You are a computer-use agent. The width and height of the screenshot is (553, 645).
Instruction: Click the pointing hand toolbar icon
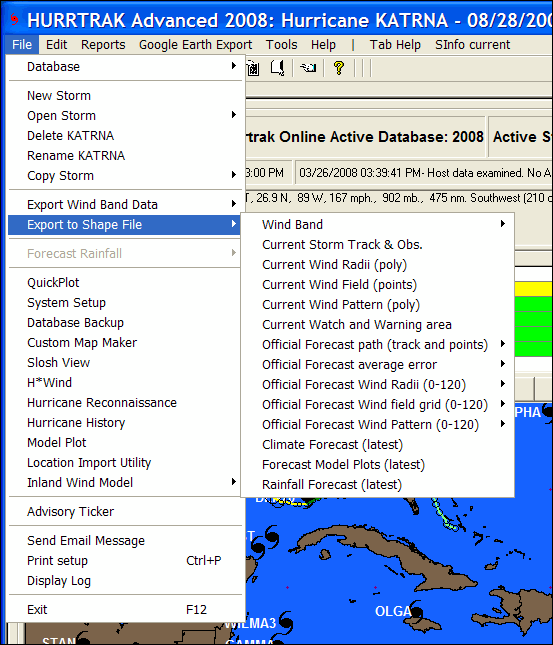tap(308, 67)
